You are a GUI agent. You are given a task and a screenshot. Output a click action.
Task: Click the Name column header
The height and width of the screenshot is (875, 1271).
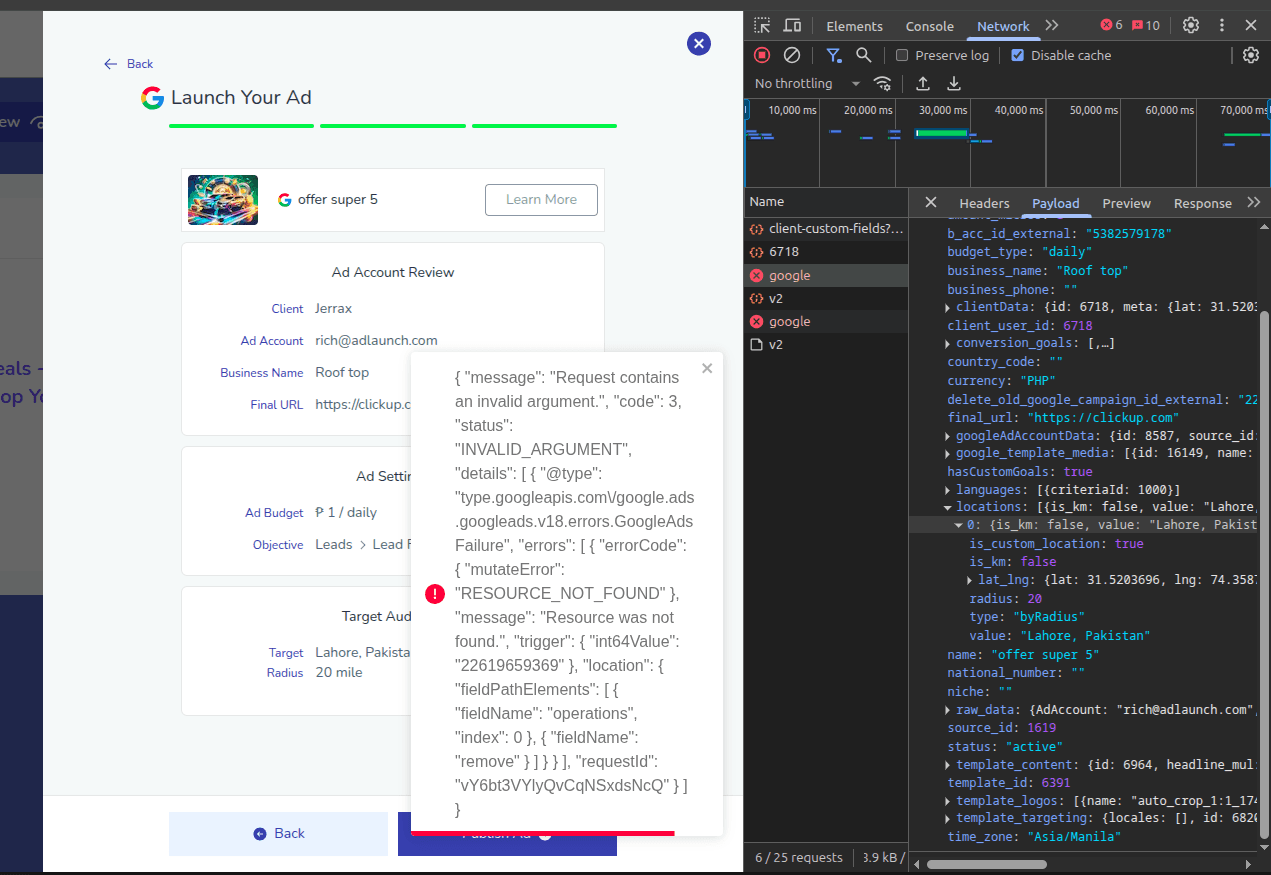coord(826,202)
